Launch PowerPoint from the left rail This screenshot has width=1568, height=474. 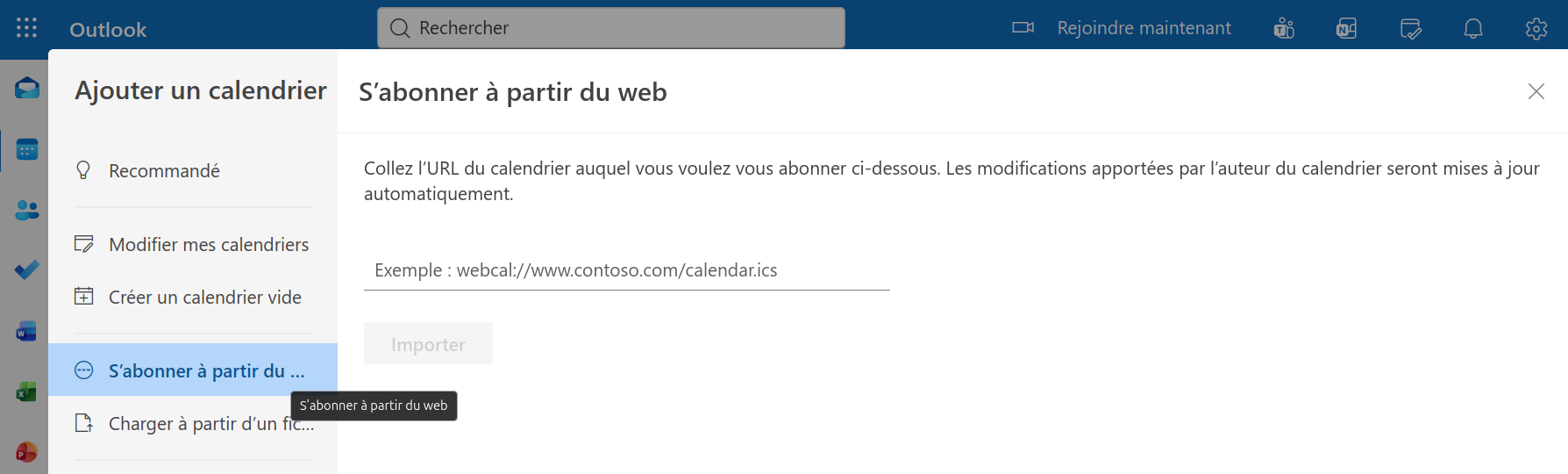point(26,452)
